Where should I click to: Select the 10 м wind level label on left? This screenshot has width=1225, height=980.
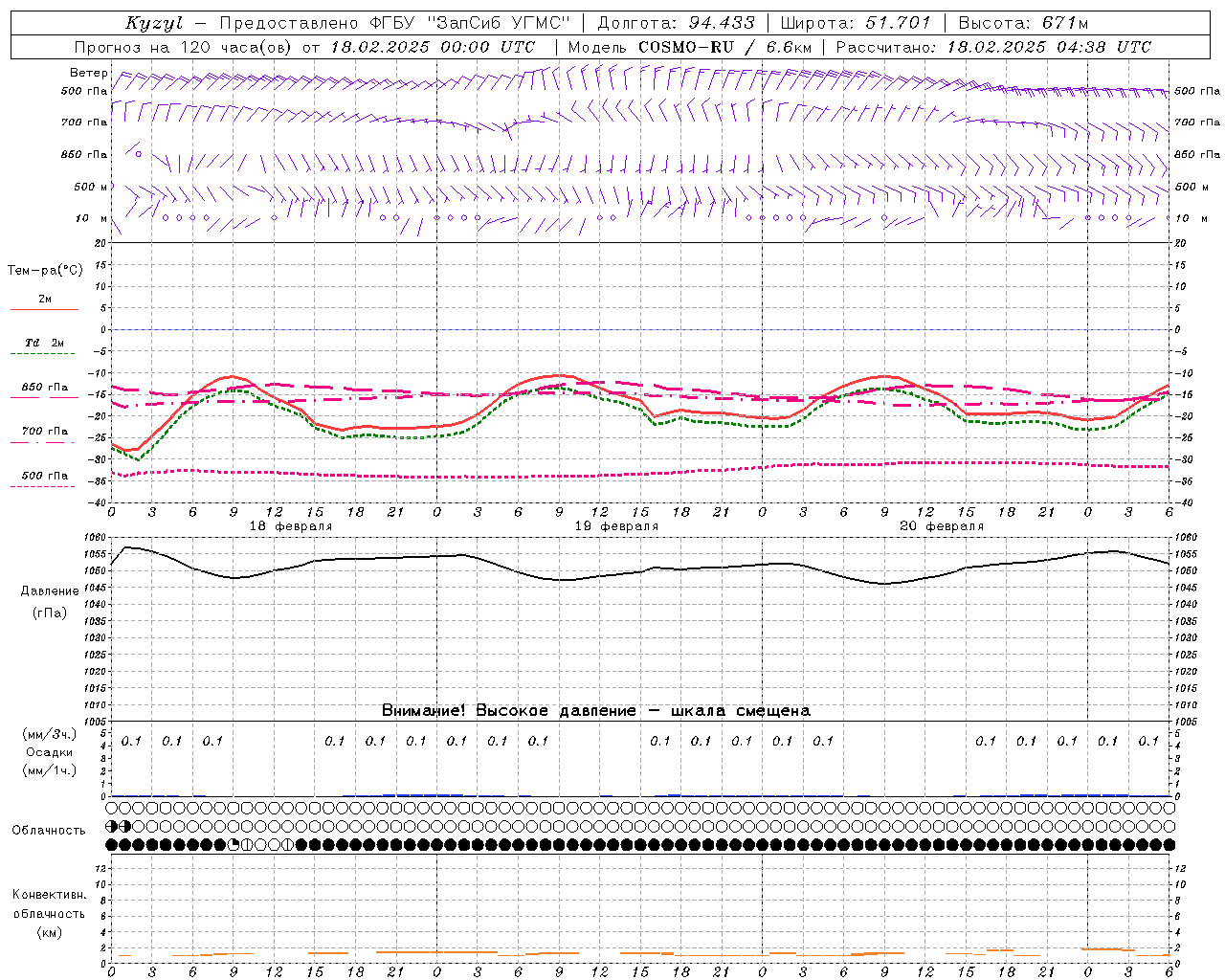click(91, 218)
